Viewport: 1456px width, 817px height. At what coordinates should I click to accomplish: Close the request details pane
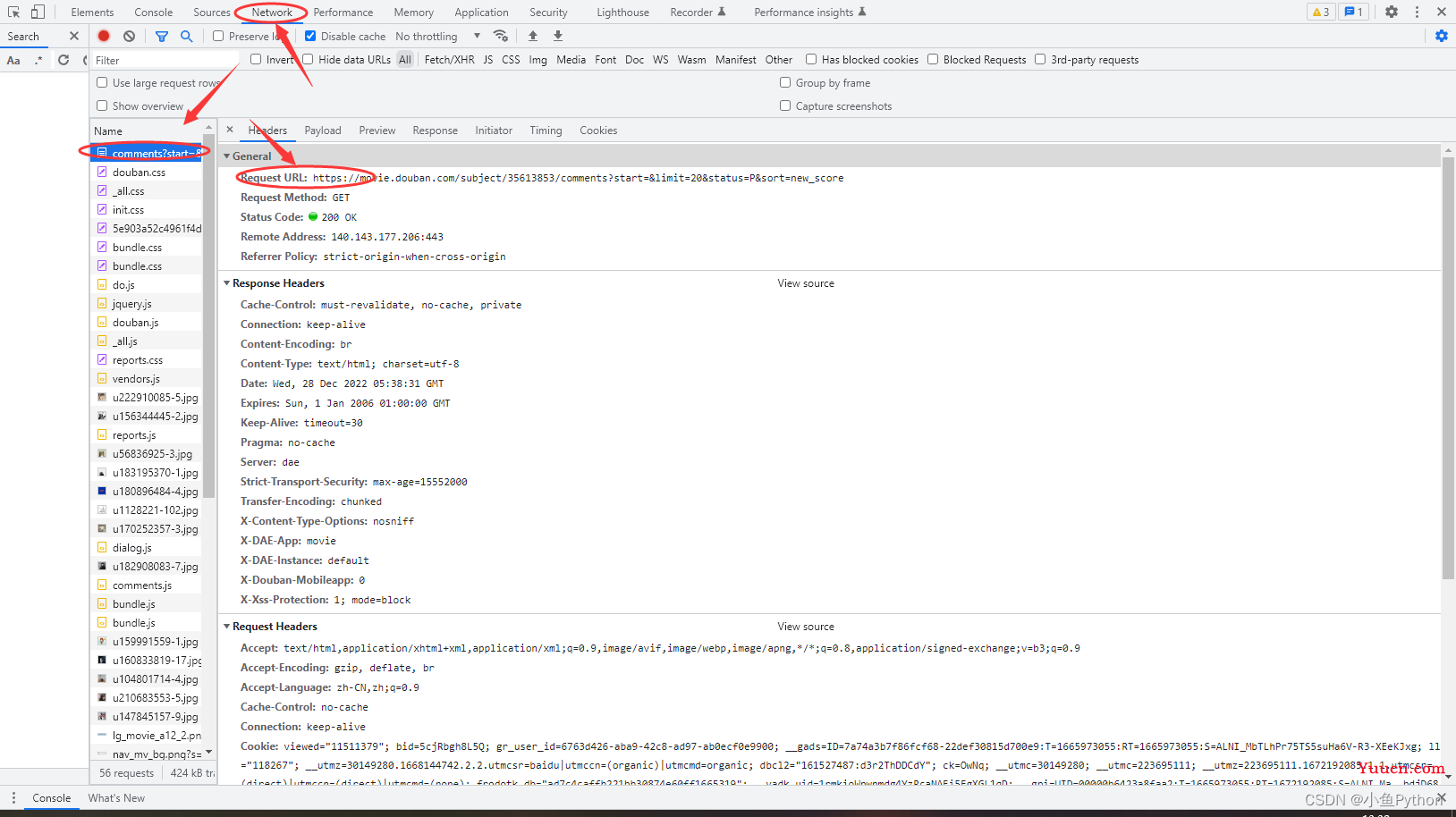[230, 130]
